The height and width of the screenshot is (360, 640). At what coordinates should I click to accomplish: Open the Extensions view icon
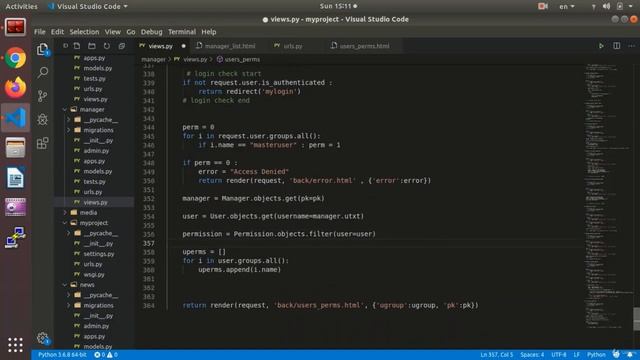42,143
